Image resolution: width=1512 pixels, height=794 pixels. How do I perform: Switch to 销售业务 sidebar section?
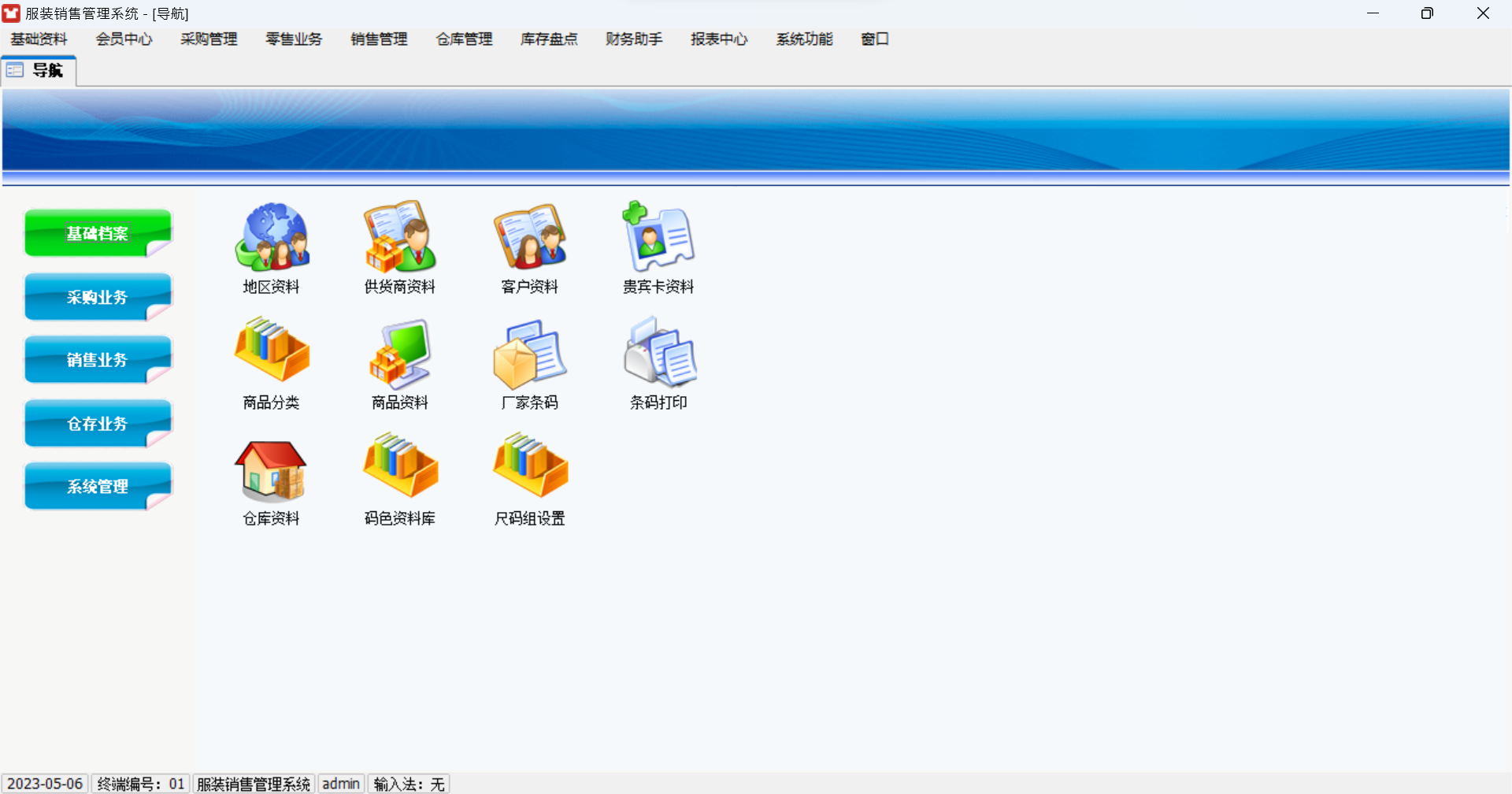pos(98,360)
